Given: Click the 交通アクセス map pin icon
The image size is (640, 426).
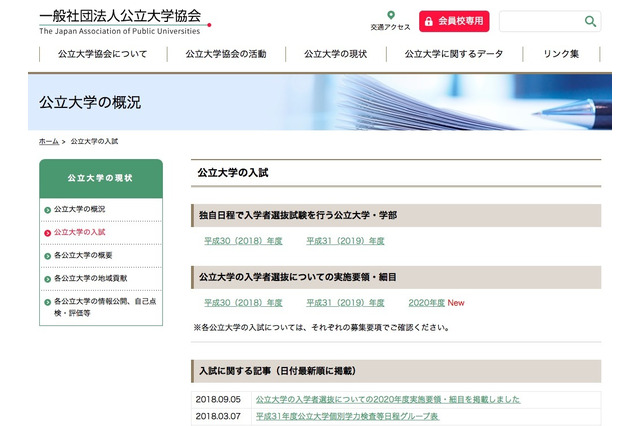Looking at the screenshot, I should tap(391, 15).
